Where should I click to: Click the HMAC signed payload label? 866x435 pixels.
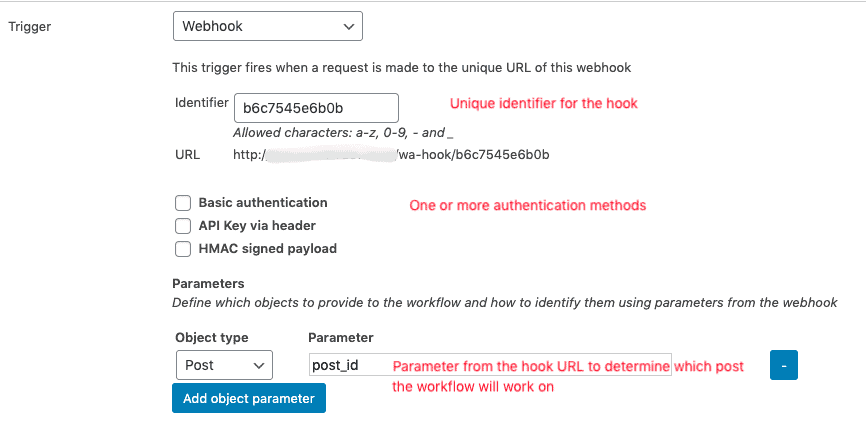(268, 249)
